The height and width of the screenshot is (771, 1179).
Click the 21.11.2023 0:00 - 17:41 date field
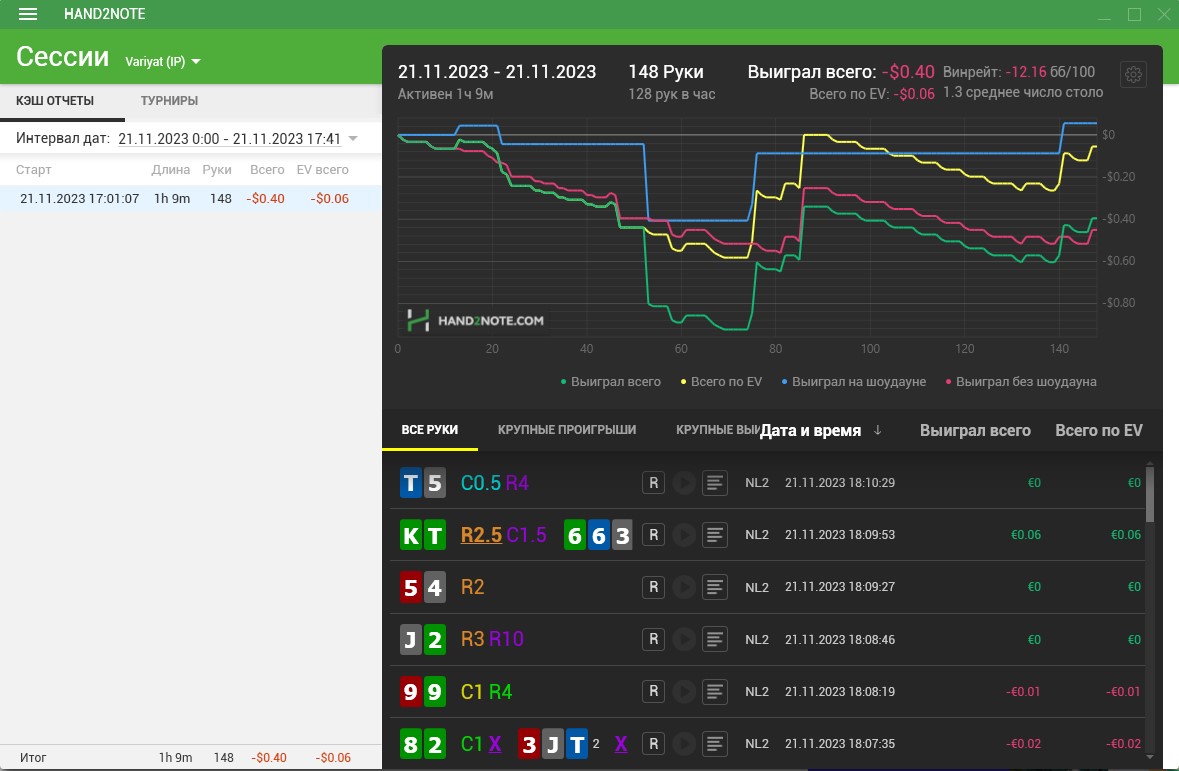point(229,138)
